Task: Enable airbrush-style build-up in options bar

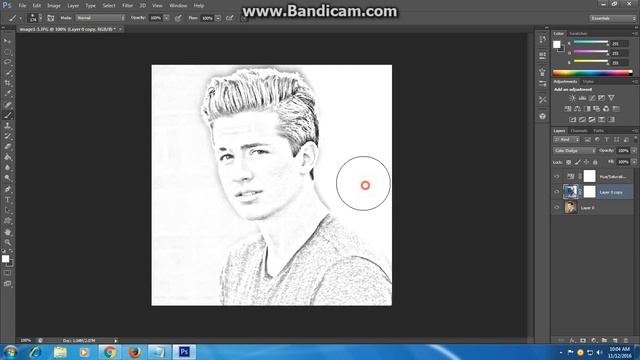Action: (230, 18)
